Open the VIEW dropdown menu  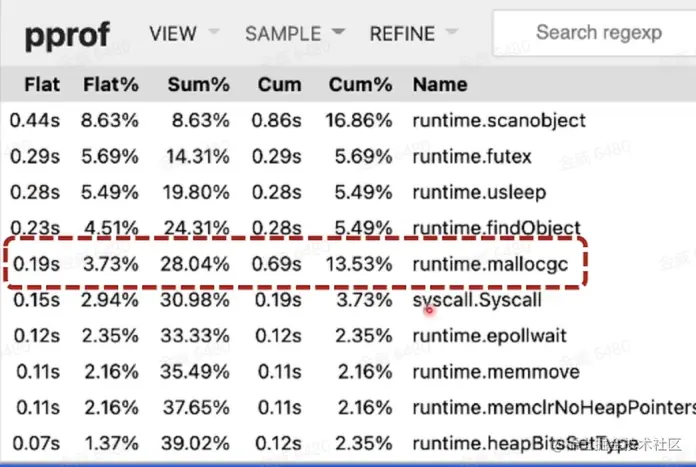[183, 33]
